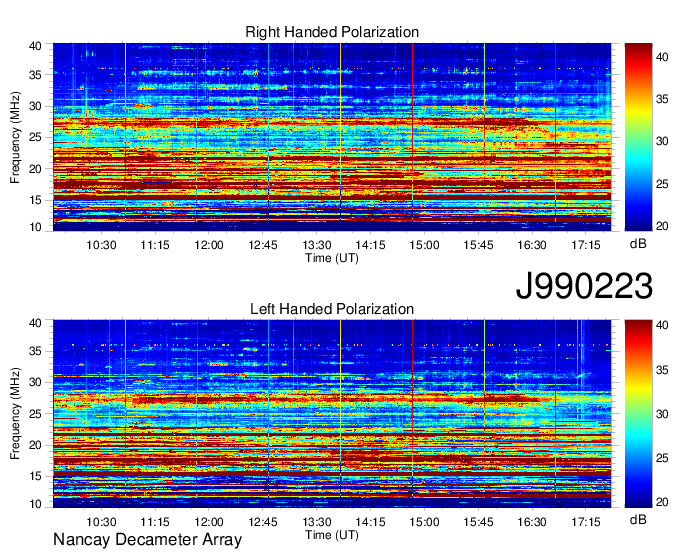
Task: Click 25 dB value on right-handed color bar
Action: [662, 184]
